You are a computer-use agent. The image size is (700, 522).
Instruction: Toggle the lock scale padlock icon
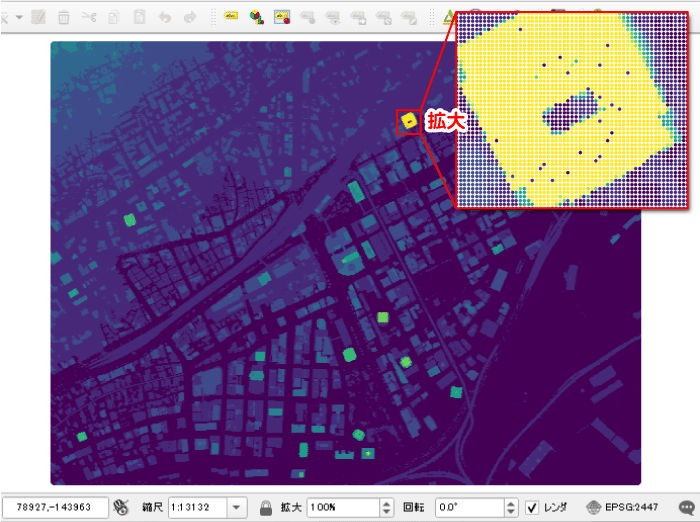pyautogui.click(x=266, y=508)
